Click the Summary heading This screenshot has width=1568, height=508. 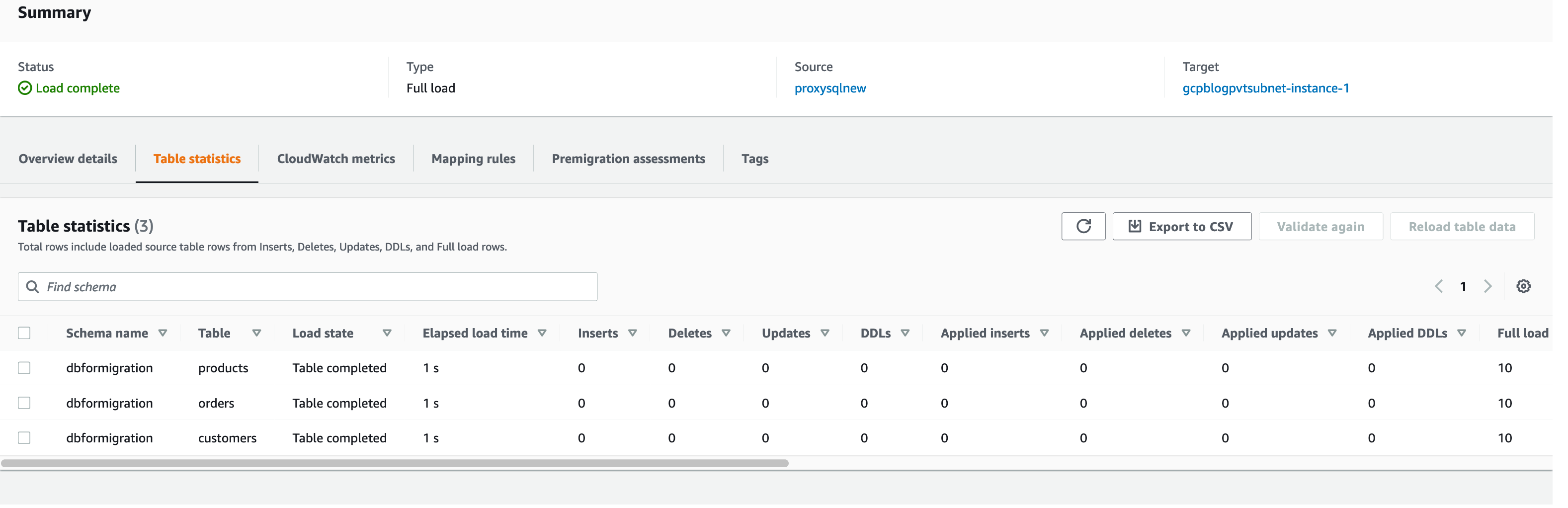click(x=55, y=13)
